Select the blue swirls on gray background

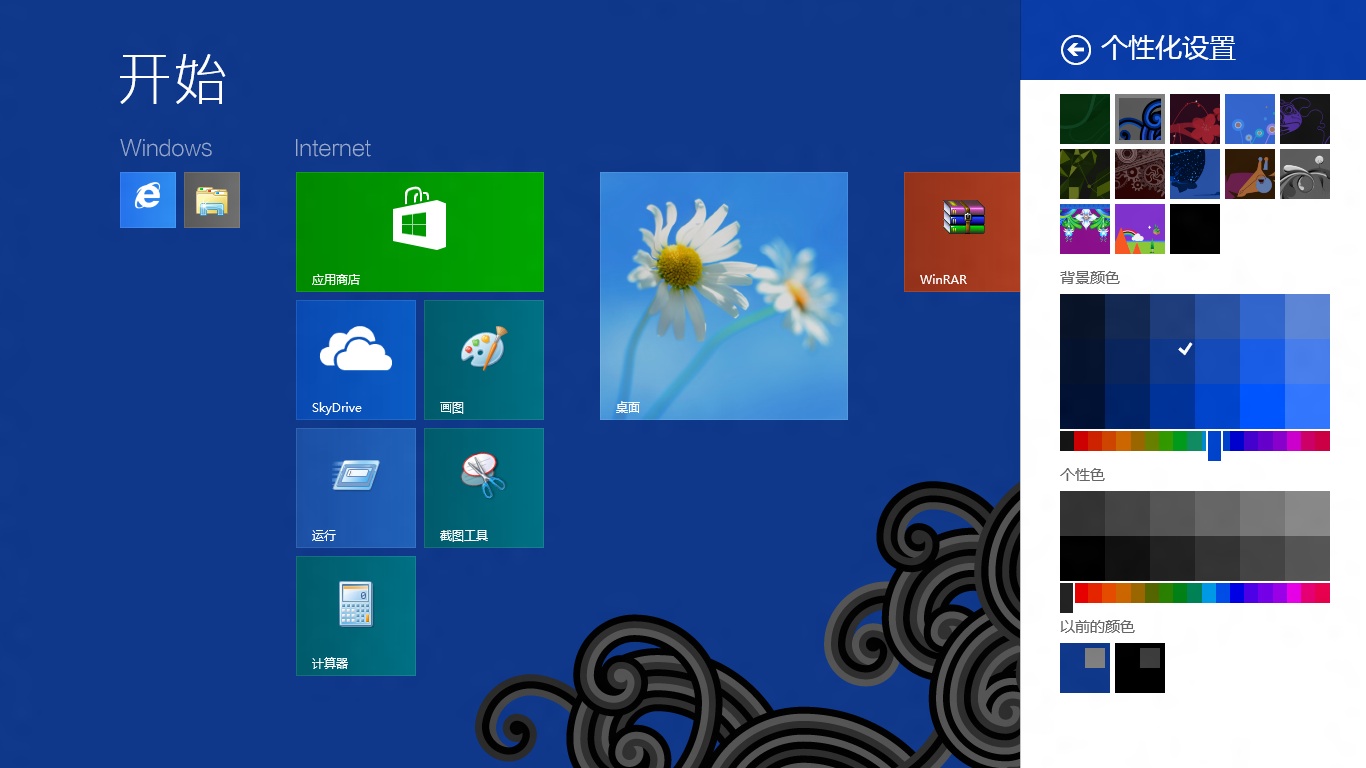pos(1140,119)
